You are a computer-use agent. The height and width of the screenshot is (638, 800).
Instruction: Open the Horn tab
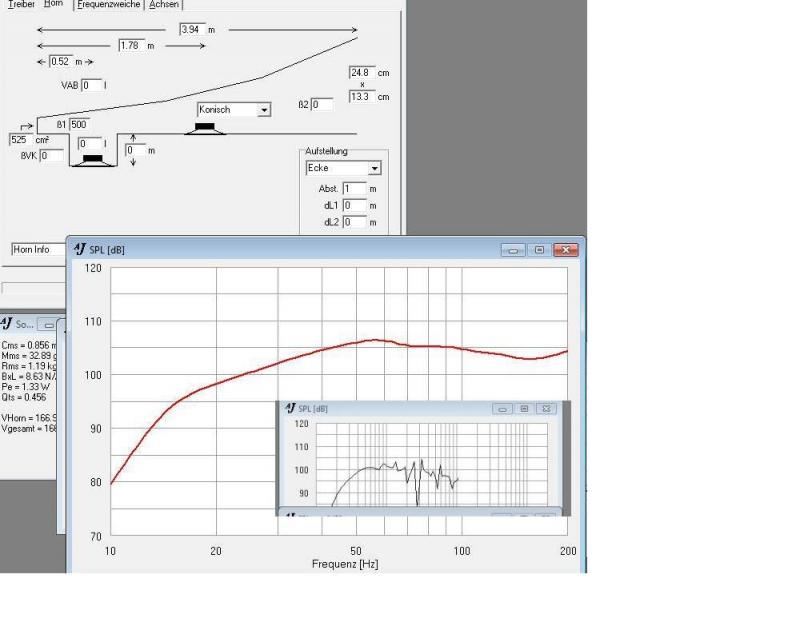pos(53,4)
